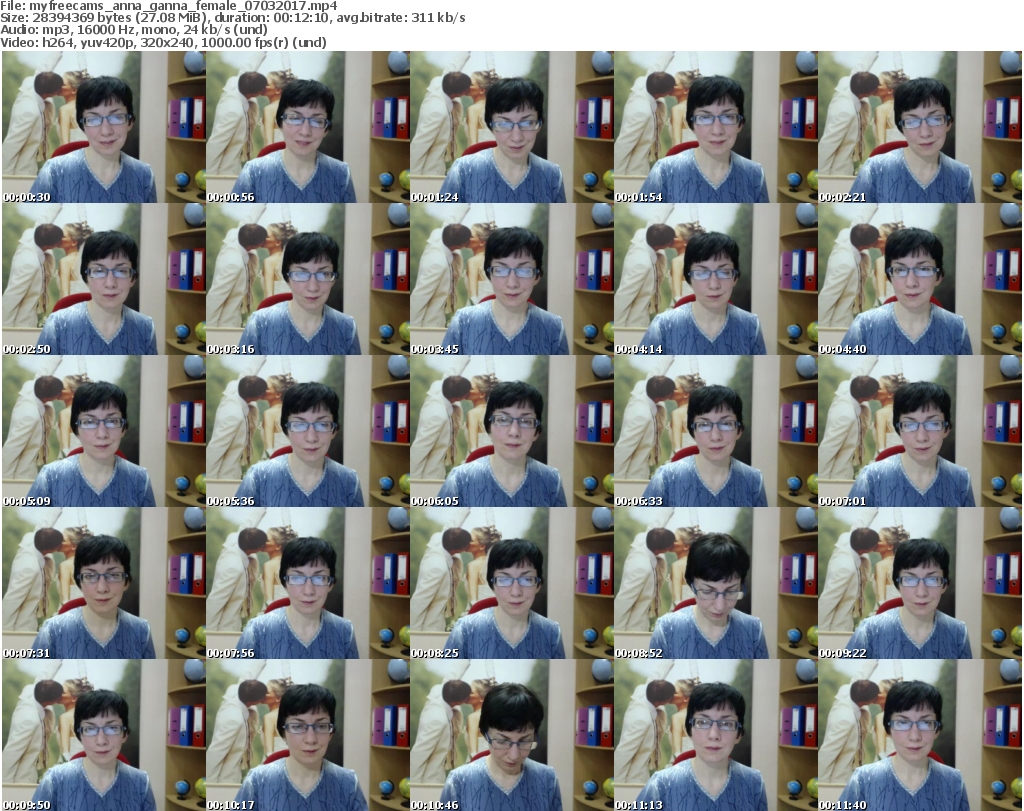The image size is (1024, 811).
Task: Click the Audio mp3 info line
Action: coord(134,30)
